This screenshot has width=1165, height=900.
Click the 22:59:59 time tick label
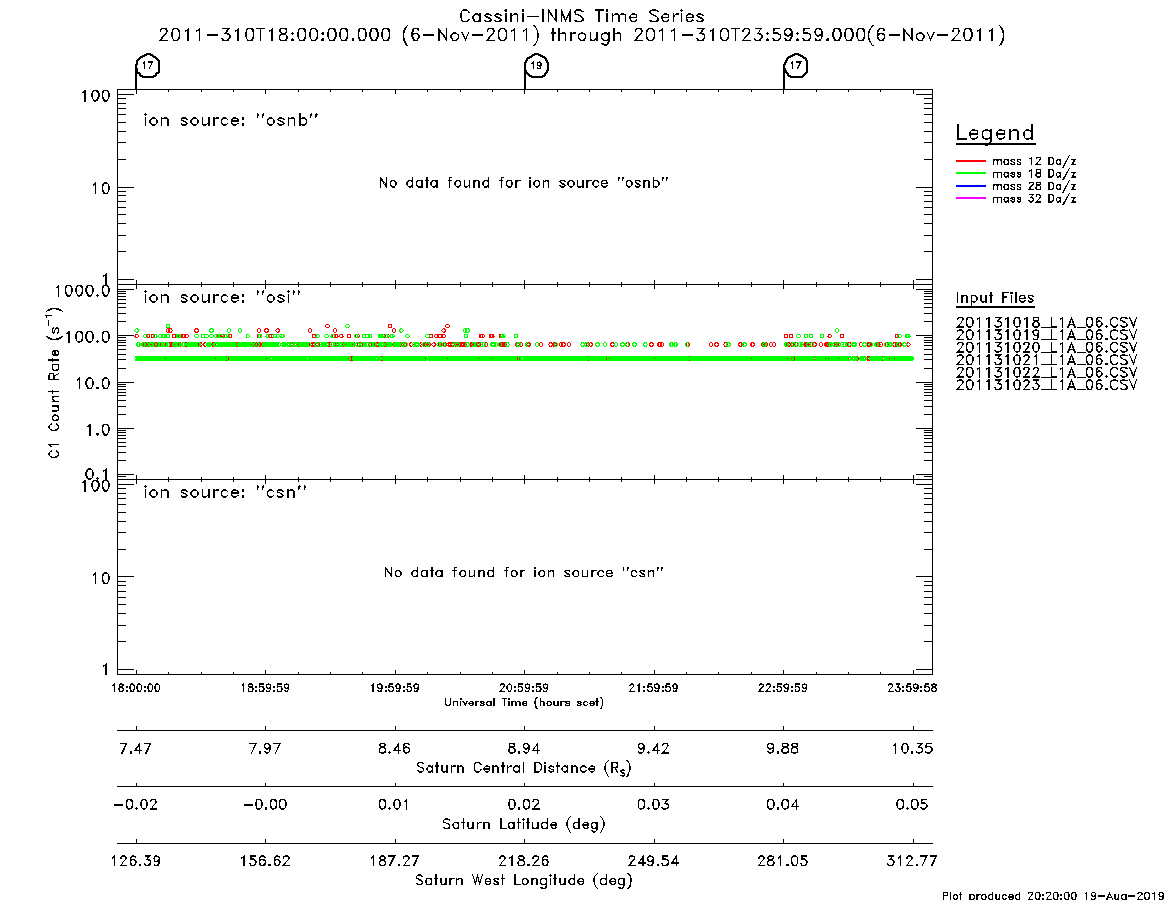pos(782,688)
